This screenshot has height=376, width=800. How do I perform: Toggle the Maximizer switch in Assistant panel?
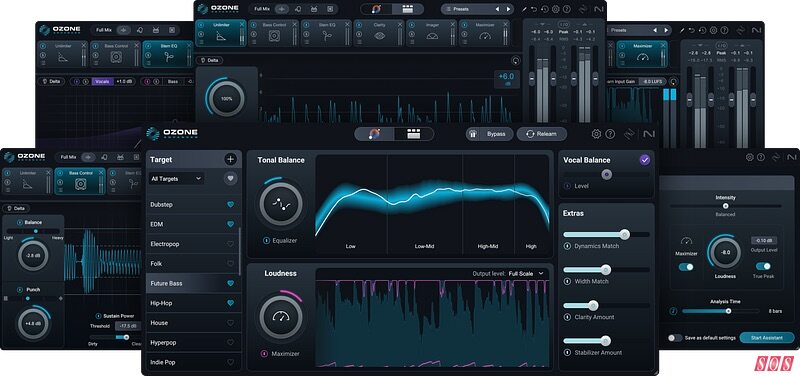686,266
